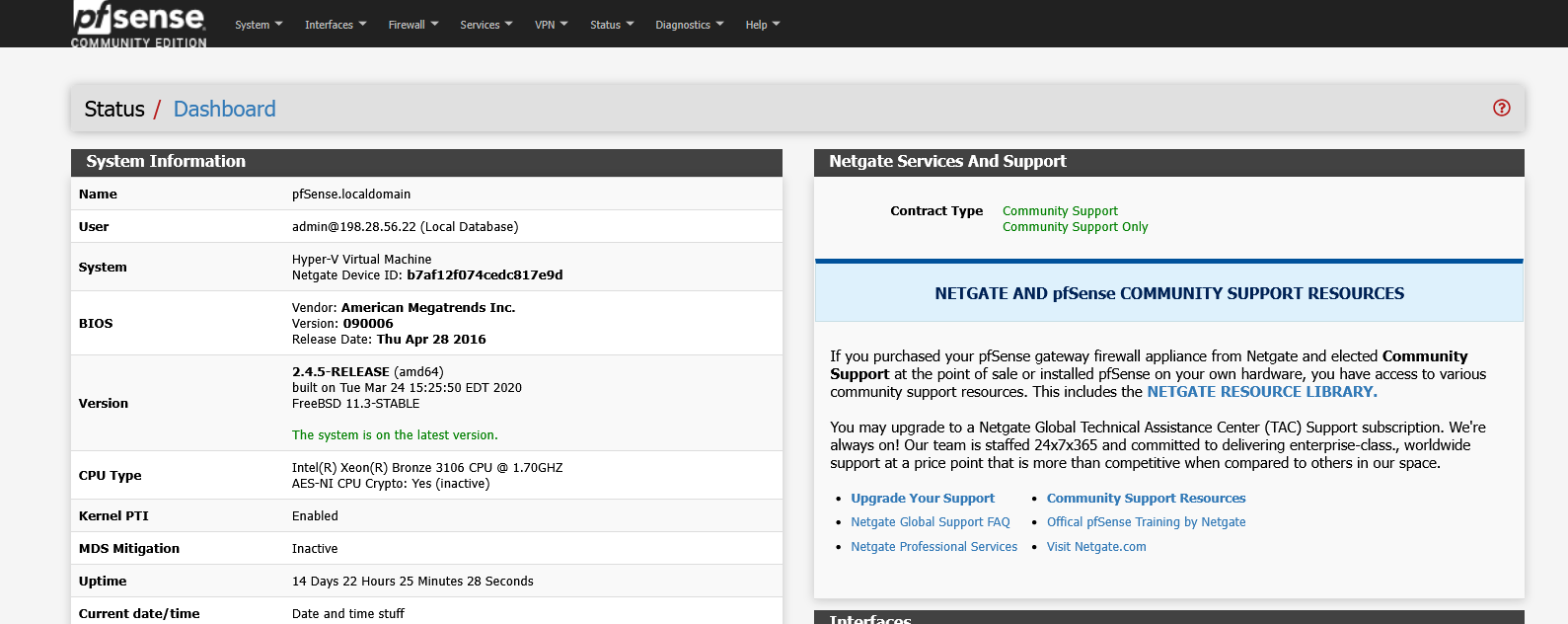Click Offical pfSense Training by Netgate
1568x624 pixels.
(x=1146, y=522)
